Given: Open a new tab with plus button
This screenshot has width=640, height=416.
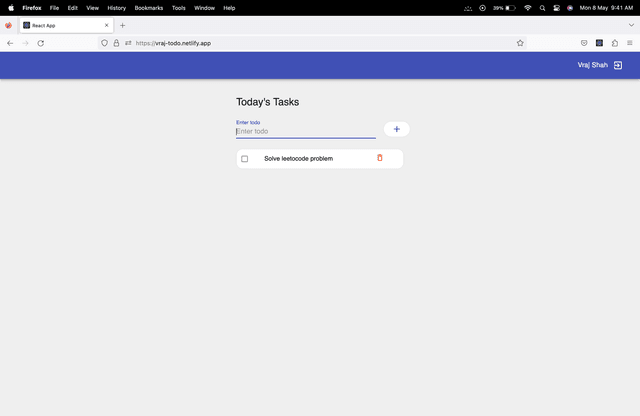Looking at the screenshot, I should [123, 25].
